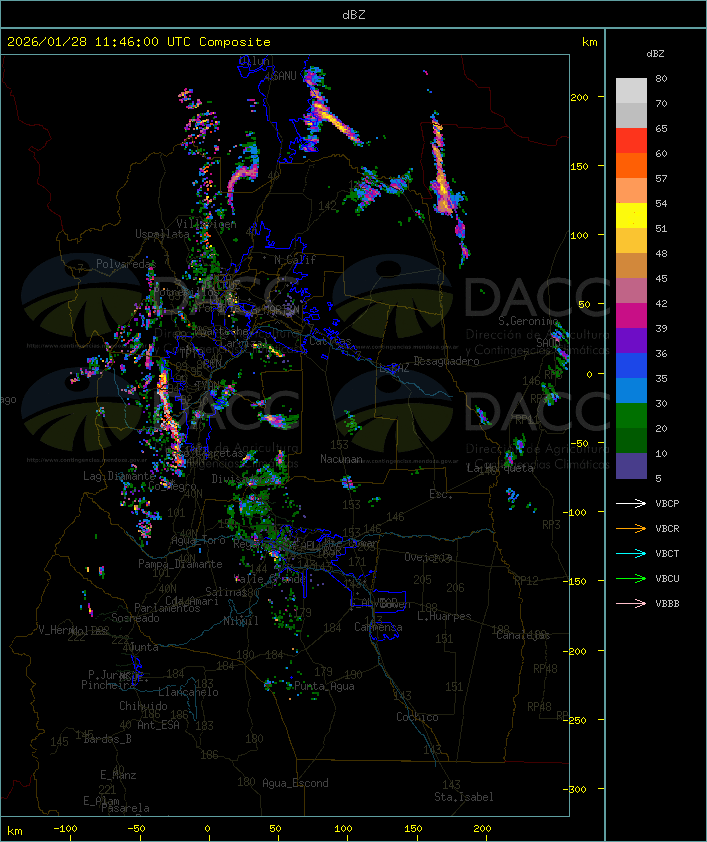This screenshot has height=842, width=707.
Task: Select the Pampa_Diamante map label
Action: [173, 564]
